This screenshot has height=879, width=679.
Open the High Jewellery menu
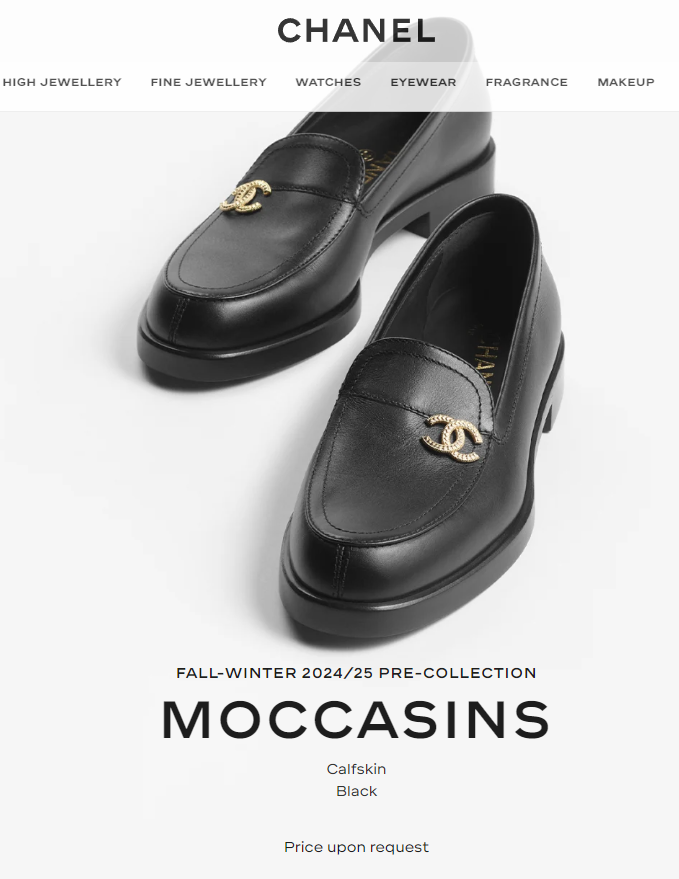62,82
